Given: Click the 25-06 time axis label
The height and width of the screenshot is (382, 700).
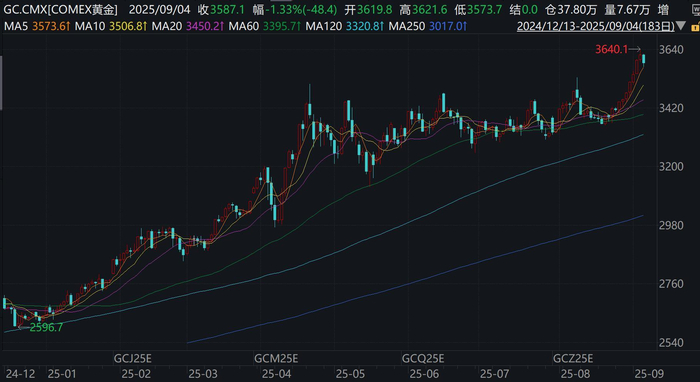Looking at the screenshot, I should [425, 373].
